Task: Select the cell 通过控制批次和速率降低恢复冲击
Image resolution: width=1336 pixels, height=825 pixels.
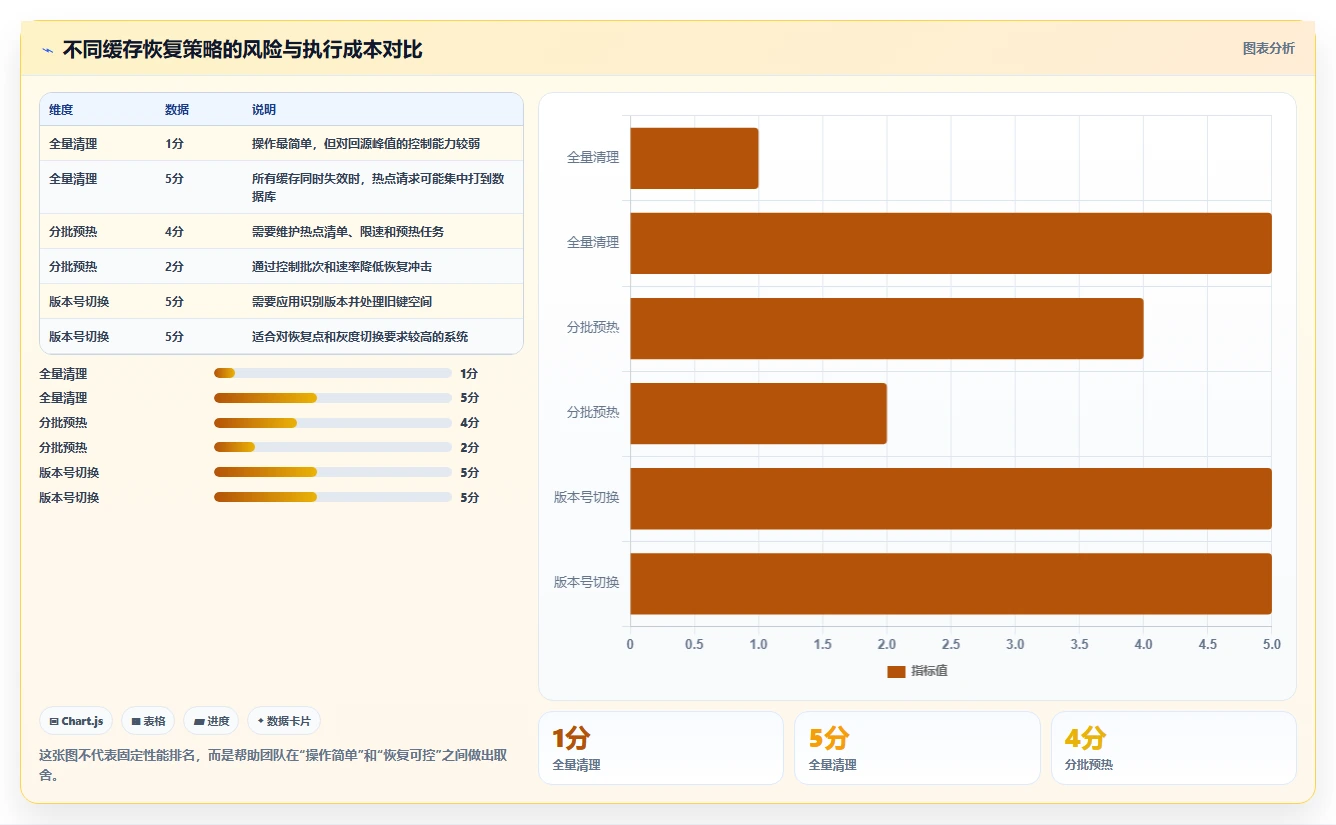Action: (342, 266)
